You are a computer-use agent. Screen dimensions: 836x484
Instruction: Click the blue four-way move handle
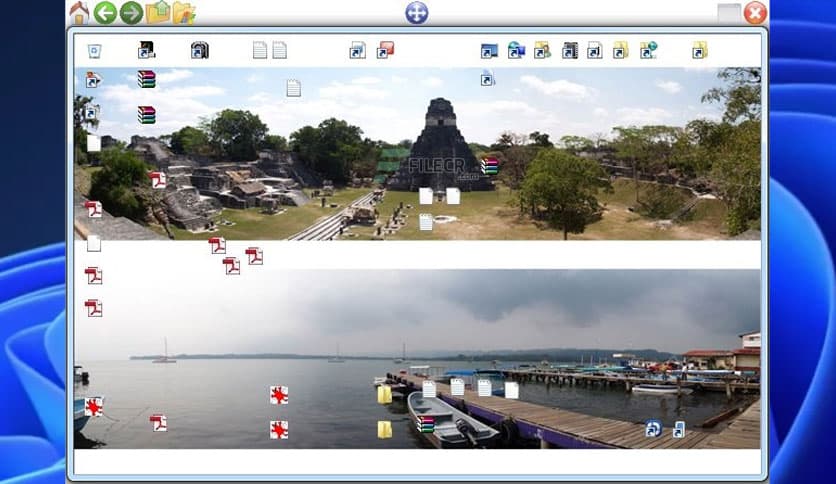click(x=416, y=13)
